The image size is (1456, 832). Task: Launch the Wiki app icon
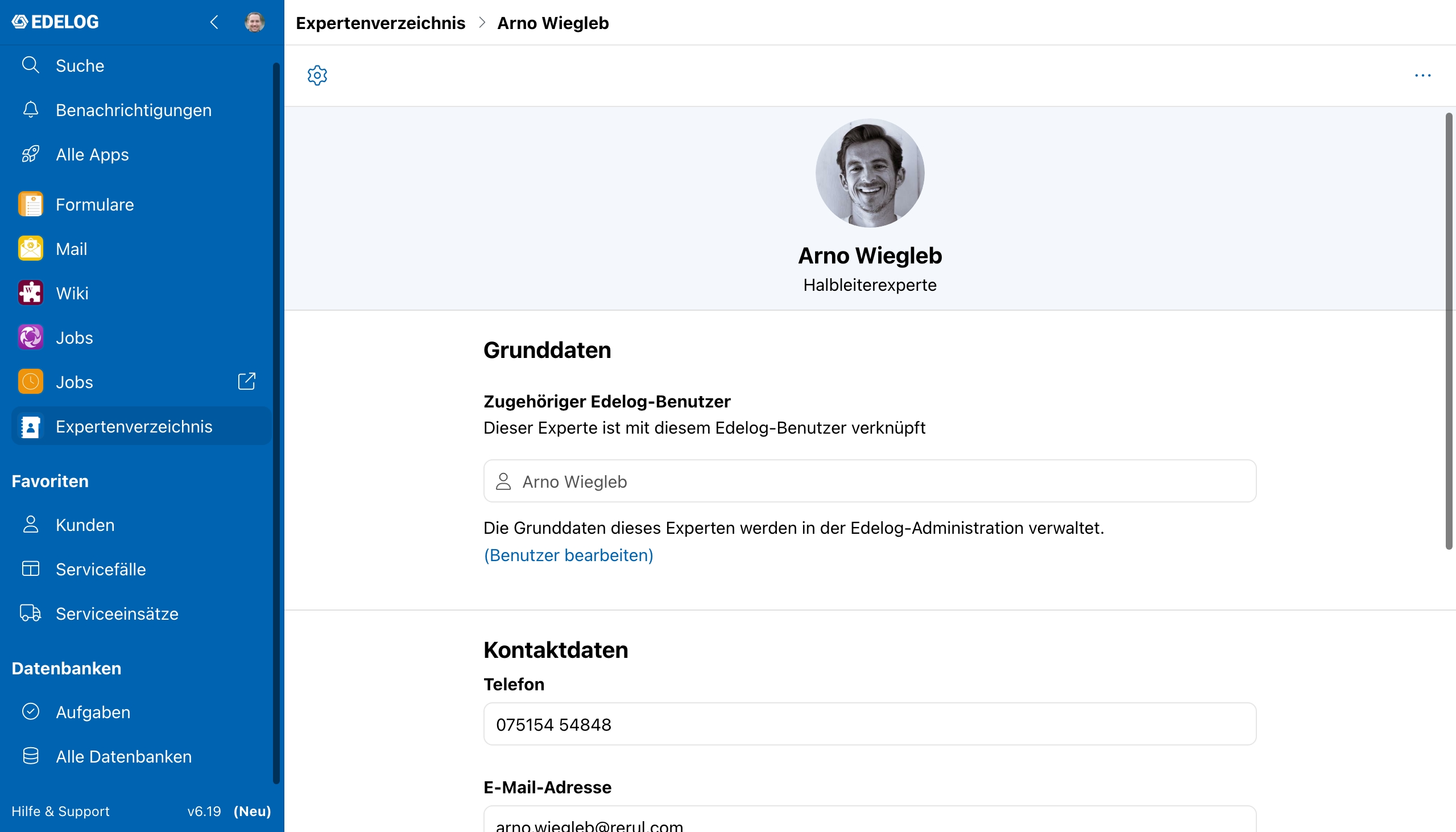click(30, 293)
